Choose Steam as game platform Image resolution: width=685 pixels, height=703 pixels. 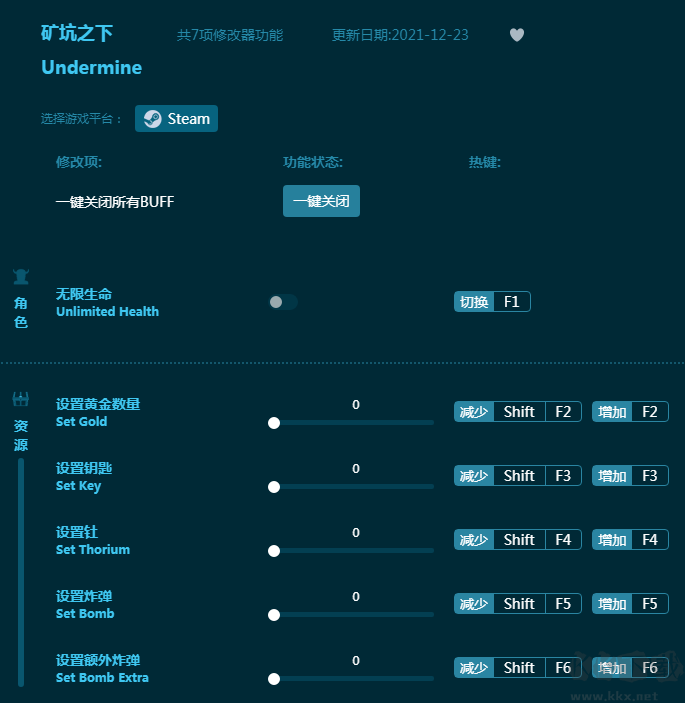[x=176, y=119]
